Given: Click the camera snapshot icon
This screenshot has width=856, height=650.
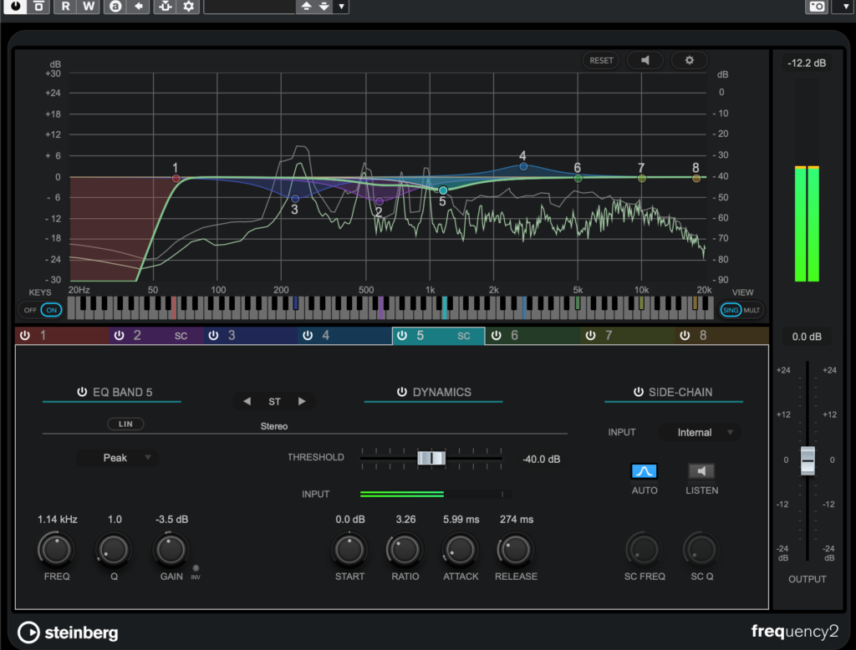Looking at the screenshot, I should point(817,7).
